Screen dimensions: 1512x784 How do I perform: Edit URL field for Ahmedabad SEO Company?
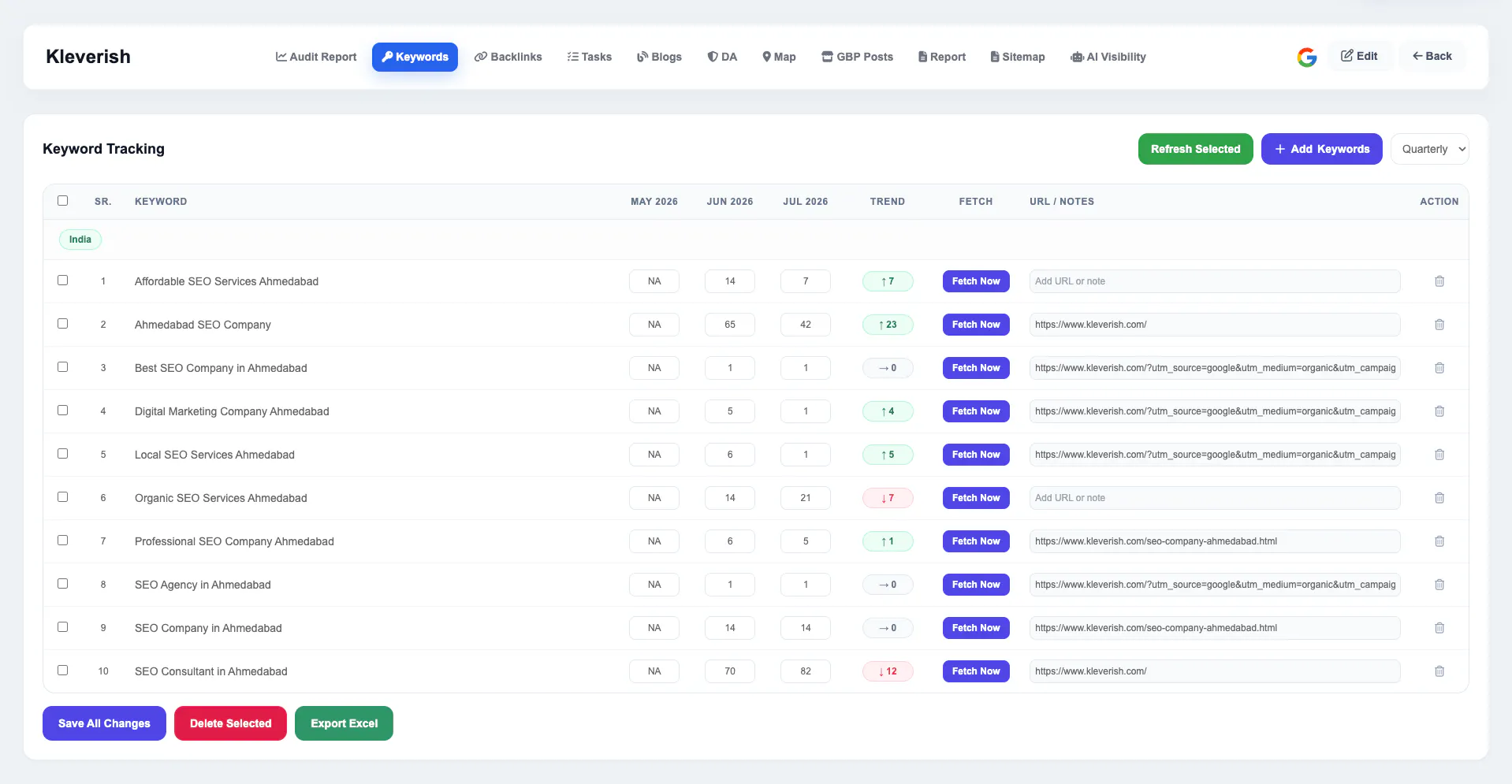tap(1215, 325)
